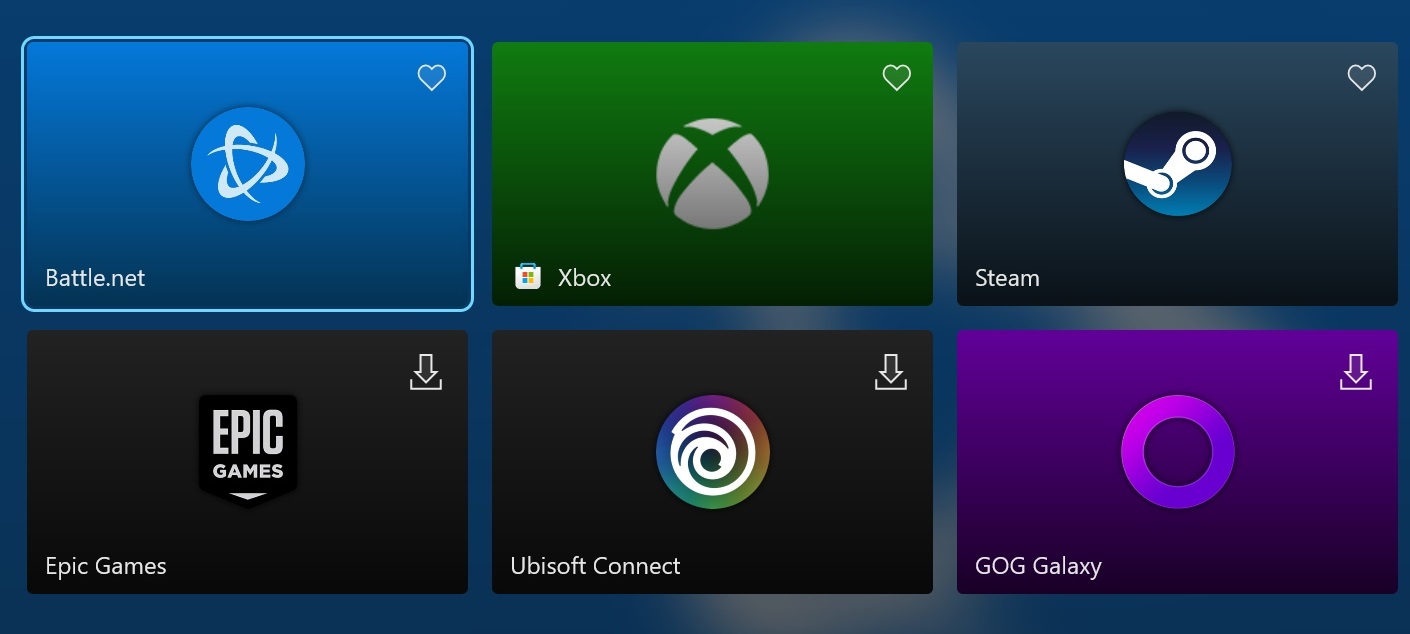
Task: Click the Ubisoft Connect label text
Action: (x=595, y=566)
